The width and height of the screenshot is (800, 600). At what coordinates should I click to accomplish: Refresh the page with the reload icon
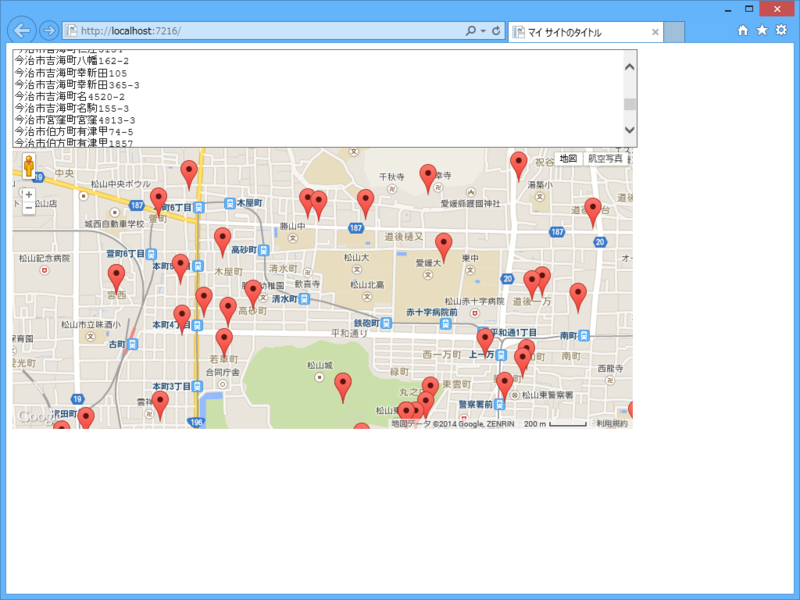click(x=496, y=31)
